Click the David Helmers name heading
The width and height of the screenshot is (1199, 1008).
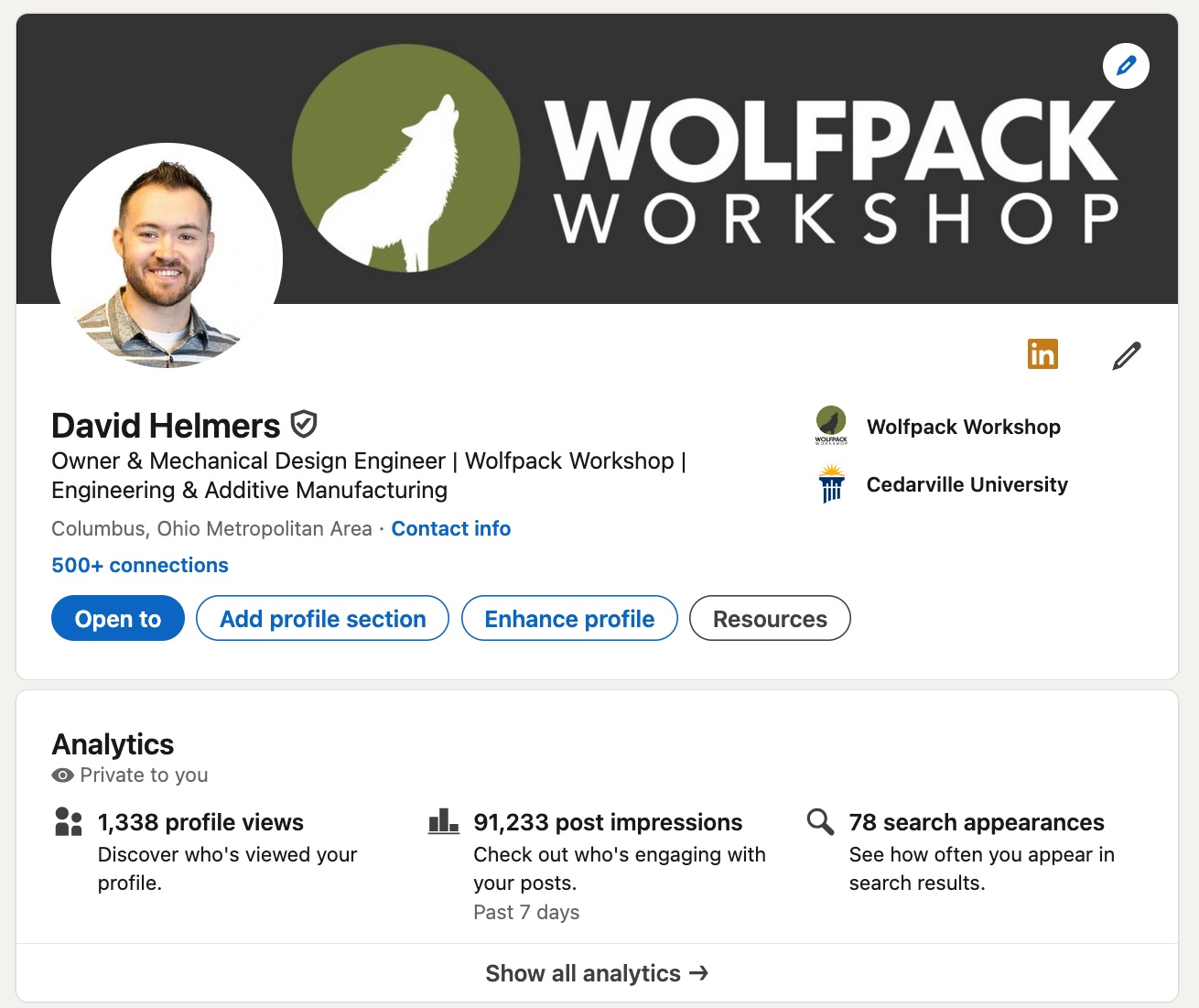[166, 426]
